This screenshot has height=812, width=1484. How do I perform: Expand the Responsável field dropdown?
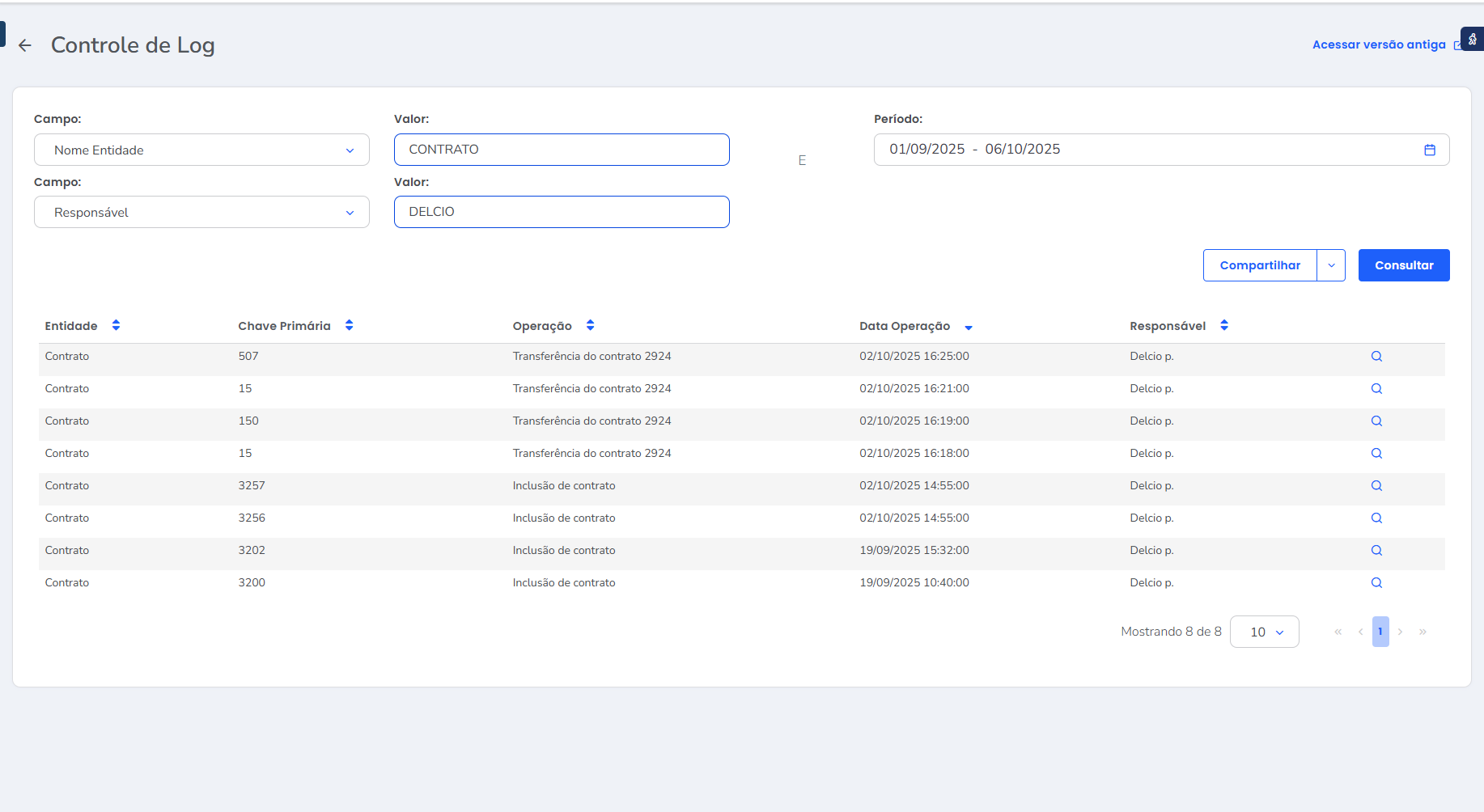coord(201,213)
